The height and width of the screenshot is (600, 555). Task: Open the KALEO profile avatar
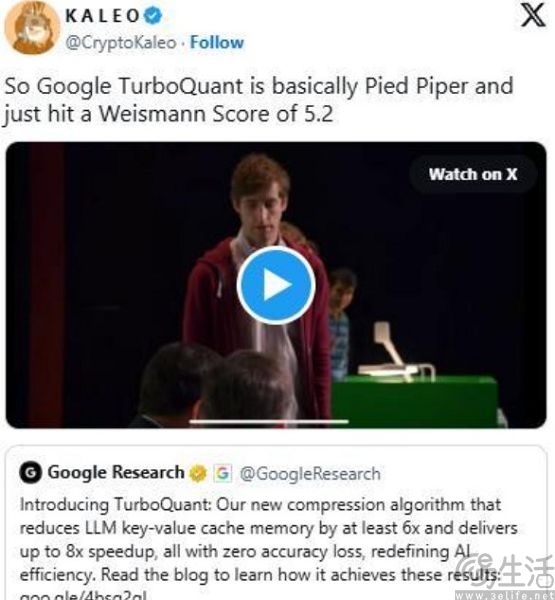pyautogui.click(x=32, y=28)
